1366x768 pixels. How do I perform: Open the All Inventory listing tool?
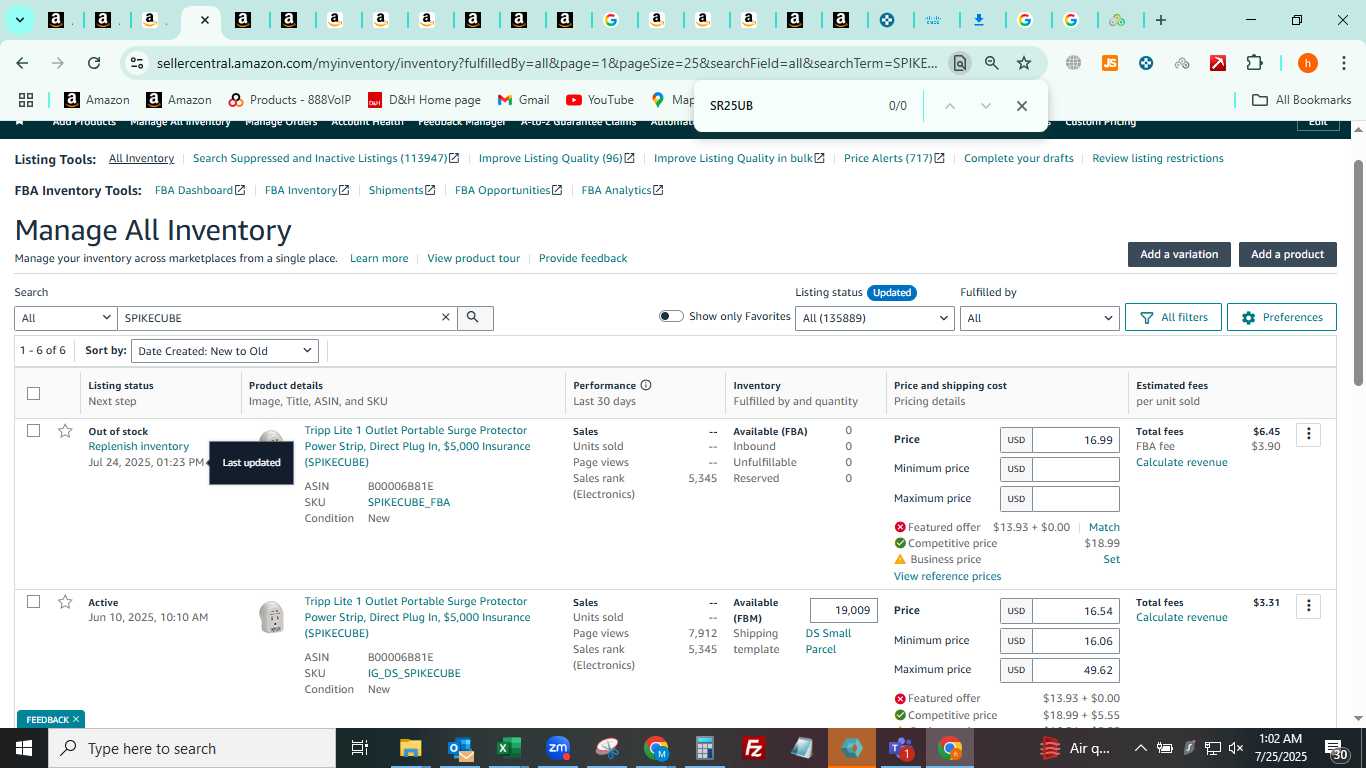(x=141, y=158)
